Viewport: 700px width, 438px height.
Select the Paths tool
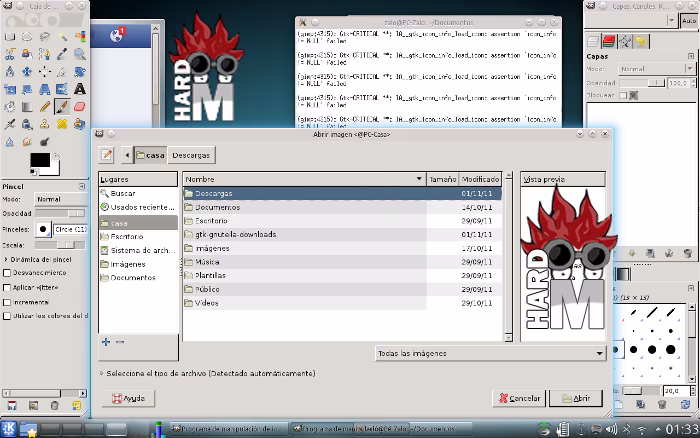point(45,54)
